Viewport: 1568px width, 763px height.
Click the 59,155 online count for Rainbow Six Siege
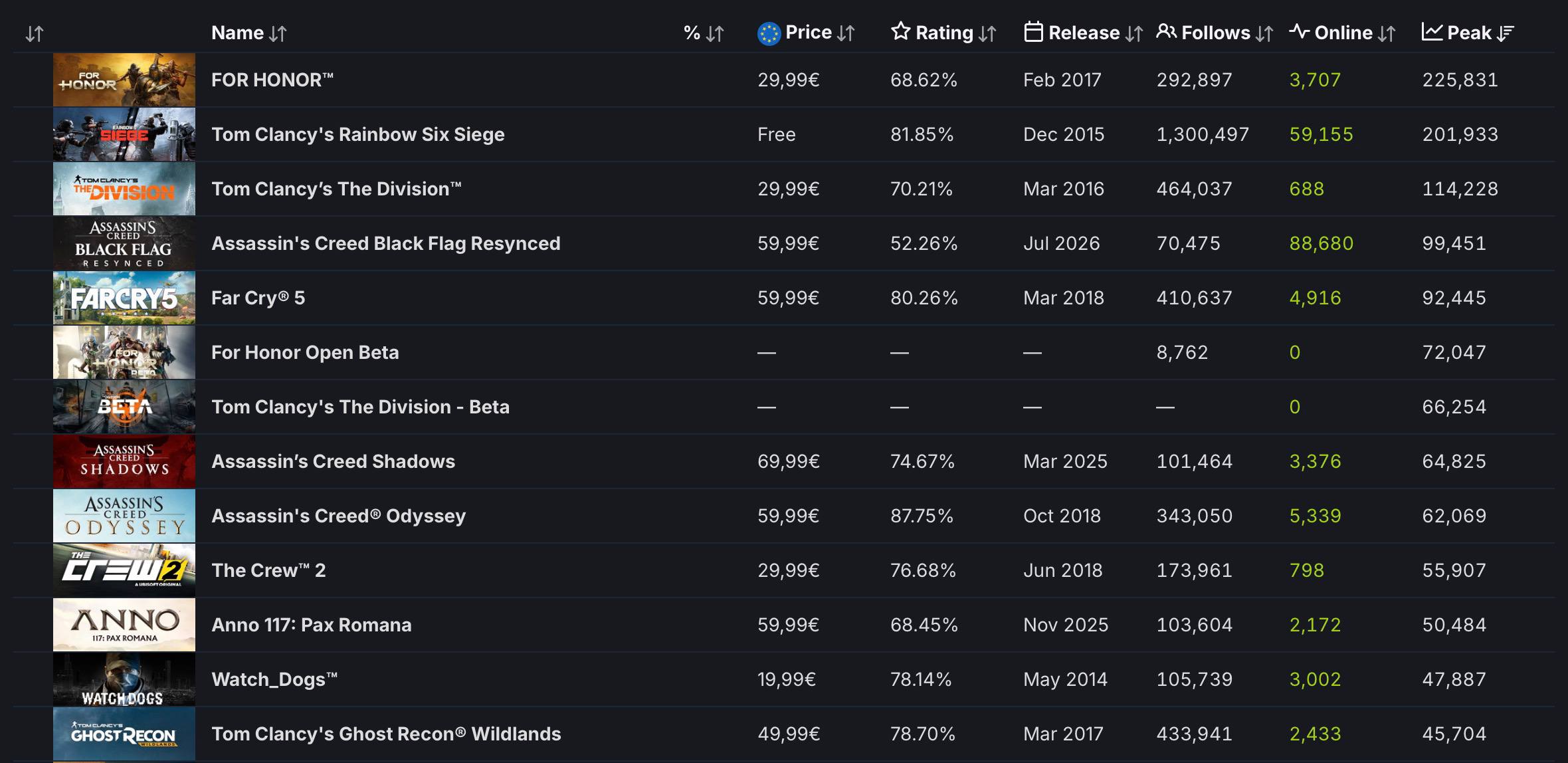pyautogui.click(x=1322, y=134)
